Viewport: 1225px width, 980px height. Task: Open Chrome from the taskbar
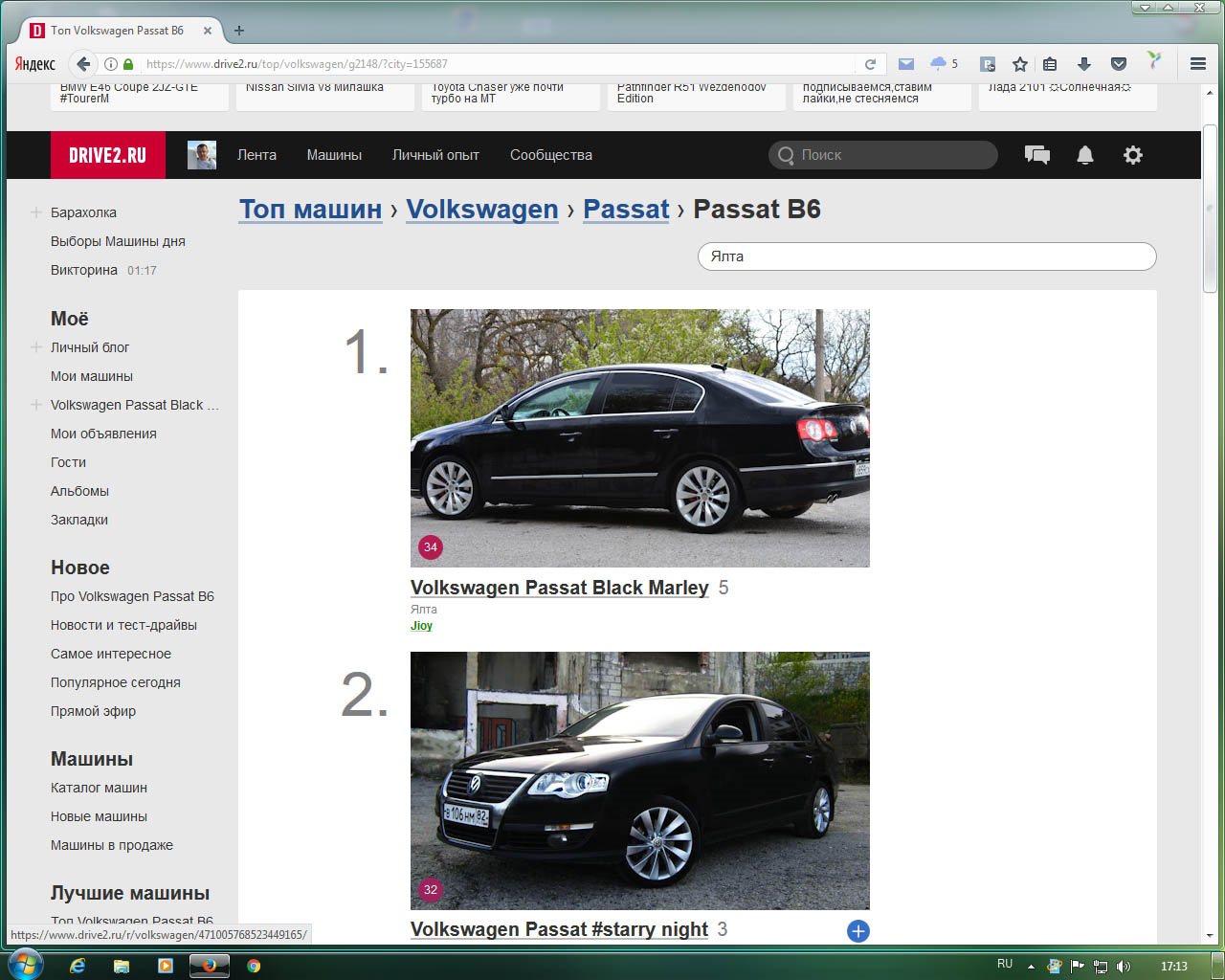254,966
